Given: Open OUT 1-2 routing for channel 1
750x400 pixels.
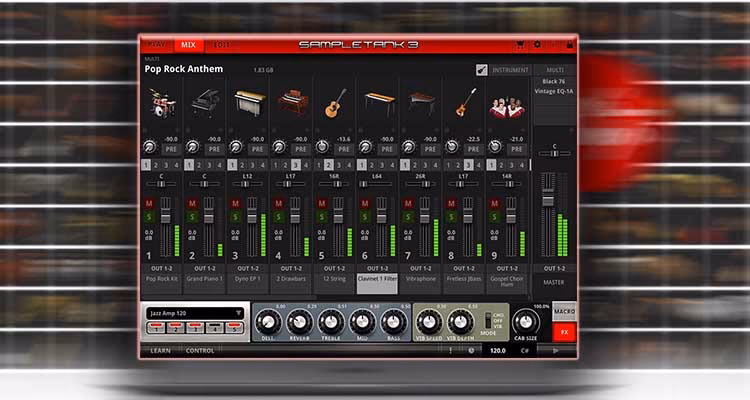Looking at the screenshot, I should (162, 268).
